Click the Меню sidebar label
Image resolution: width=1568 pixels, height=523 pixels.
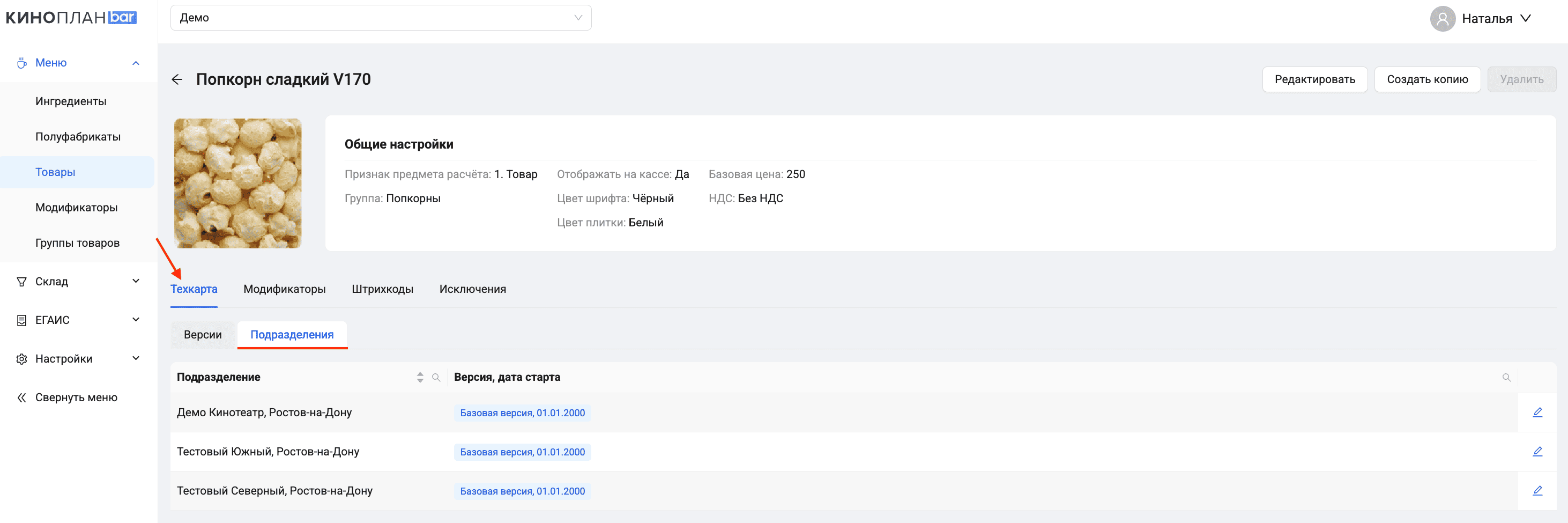pos(51,63)
